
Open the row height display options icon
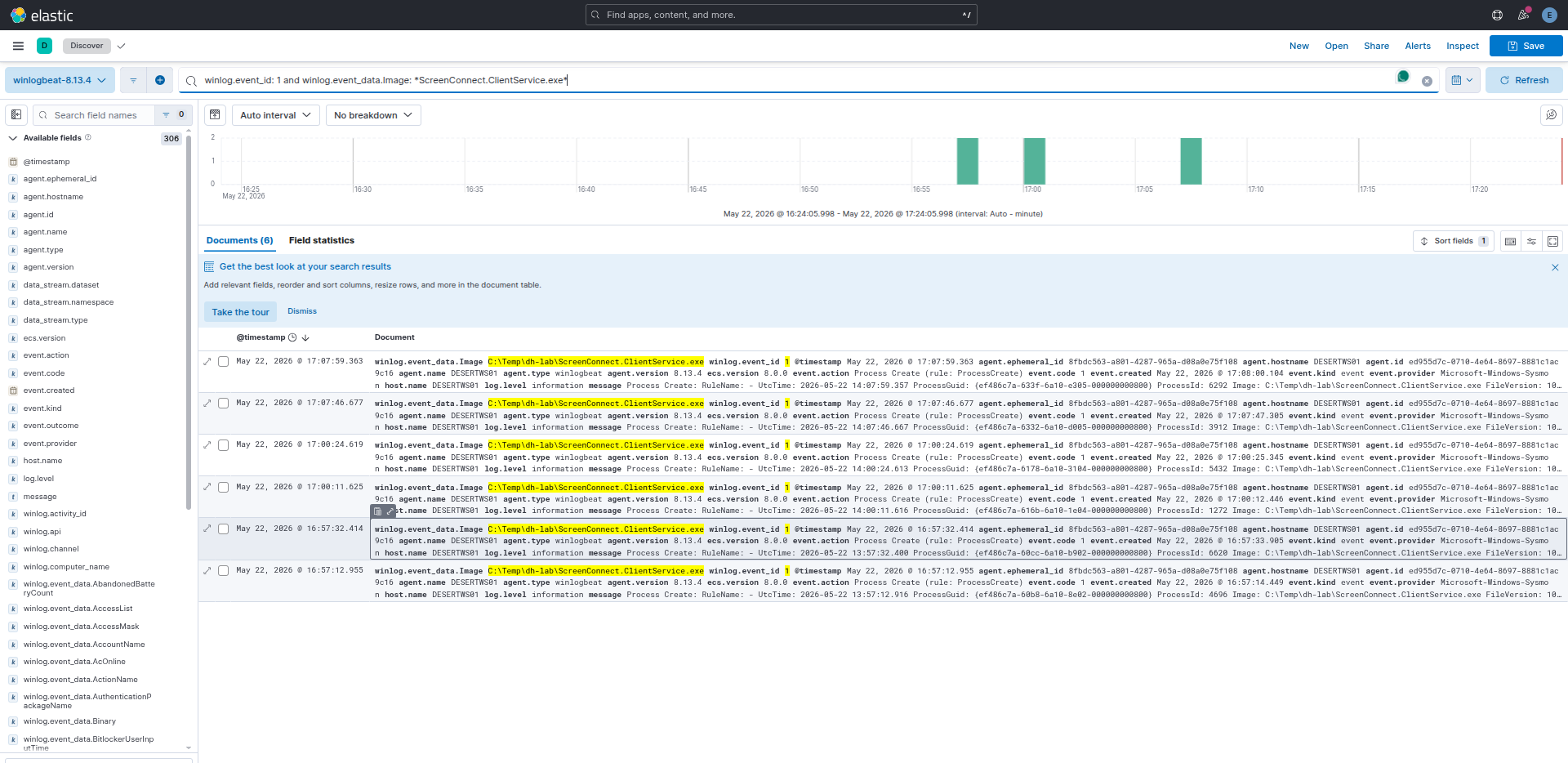coord(1510,241)
